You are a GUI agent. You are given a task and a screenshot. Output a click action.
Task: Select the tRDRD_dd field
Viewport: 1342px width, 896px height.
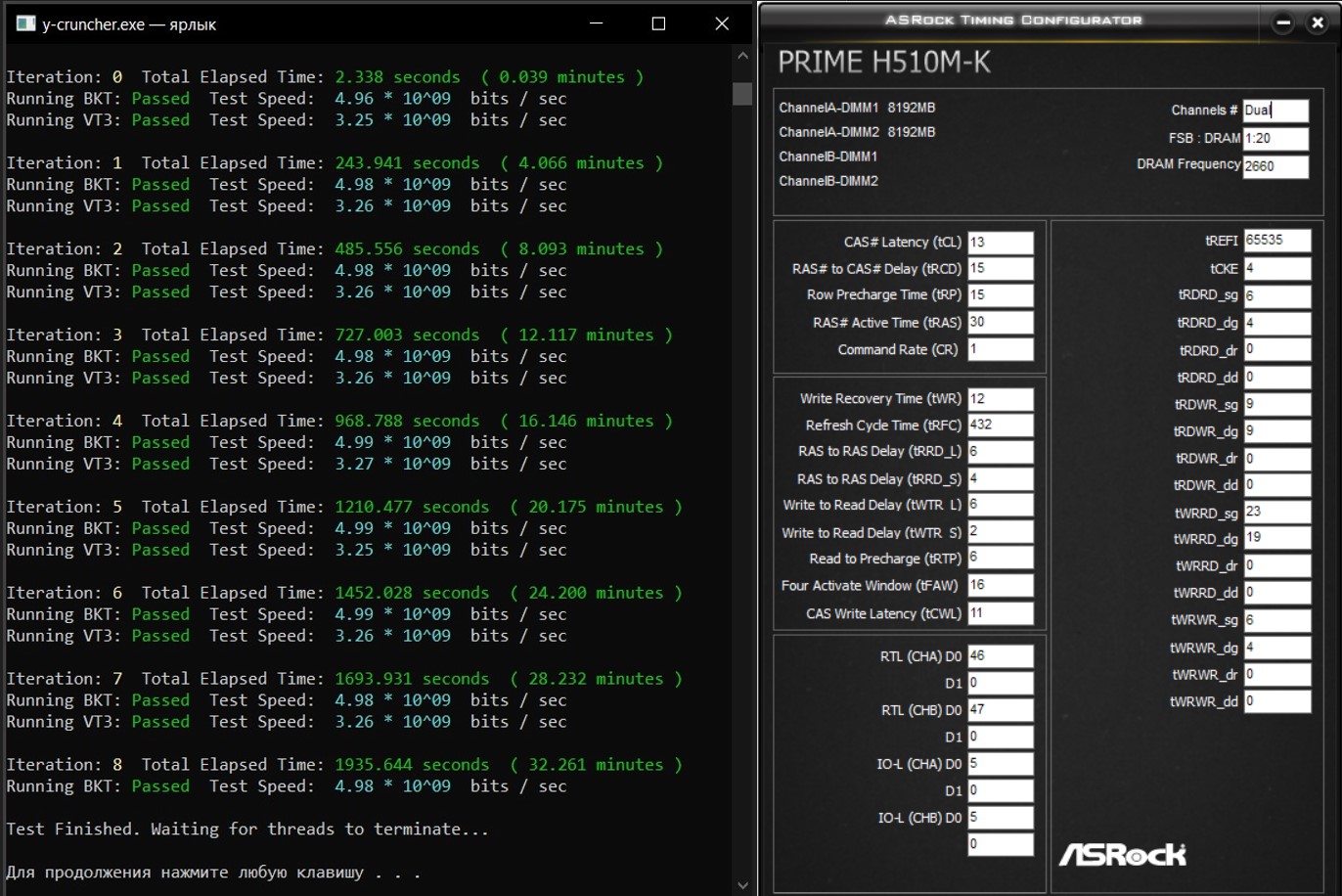[x=1276, y=377]
